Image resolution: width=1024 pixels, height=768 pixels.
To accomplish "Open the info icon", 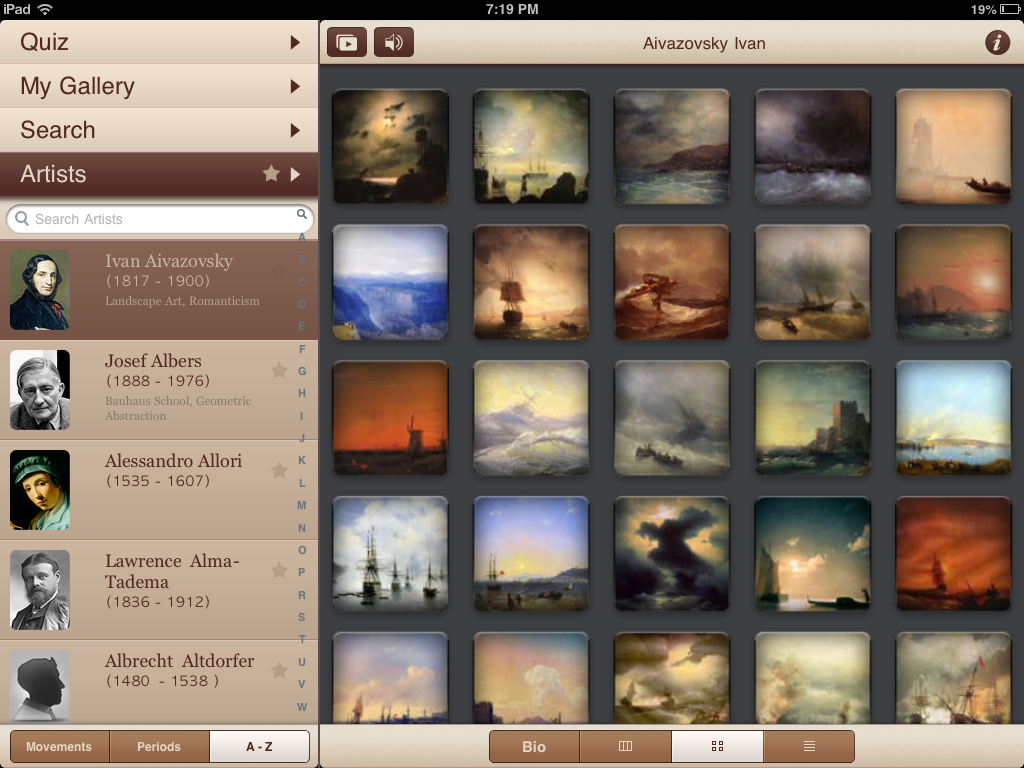I will 996,42.
